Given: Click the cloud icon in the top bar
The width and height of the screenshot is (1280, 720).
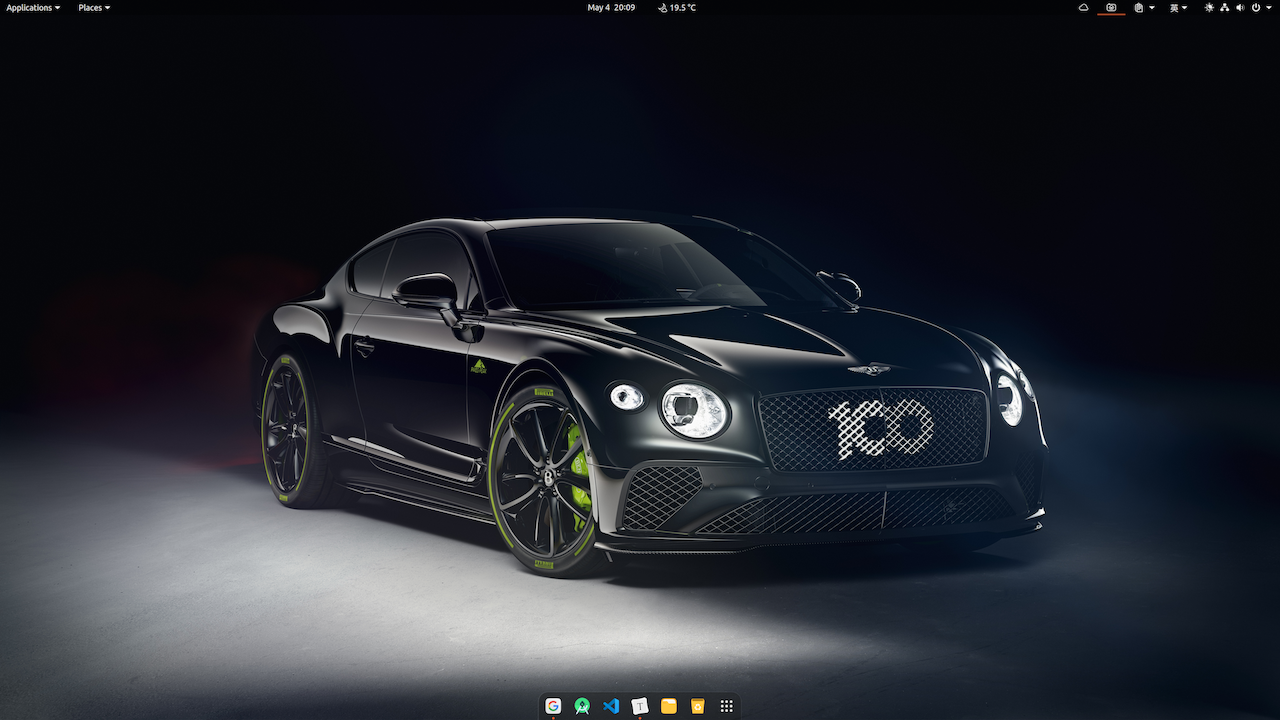Looking at the screenshot, I should tap(1084, 7).
